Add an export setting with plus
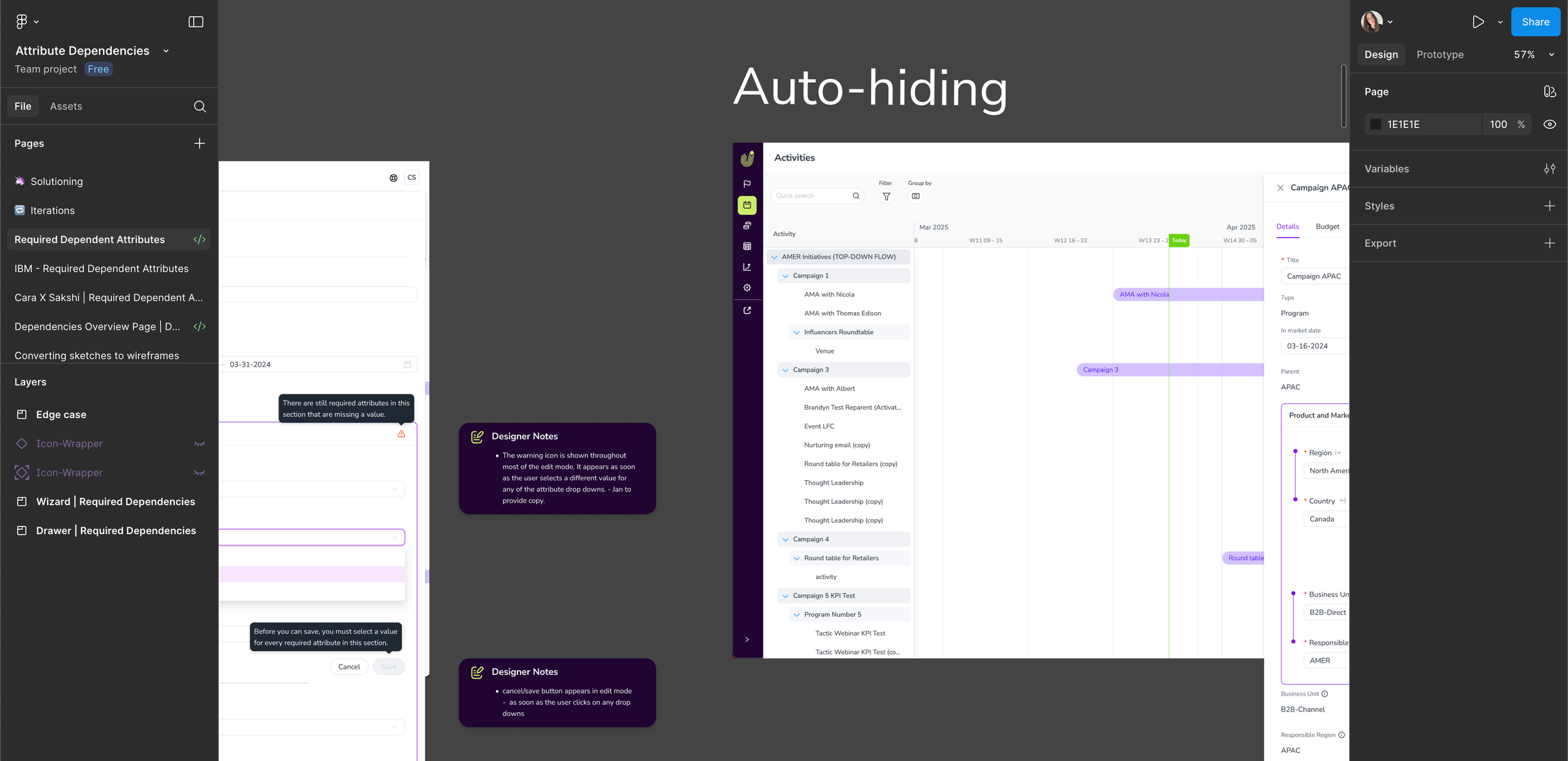 point(1549,243)
